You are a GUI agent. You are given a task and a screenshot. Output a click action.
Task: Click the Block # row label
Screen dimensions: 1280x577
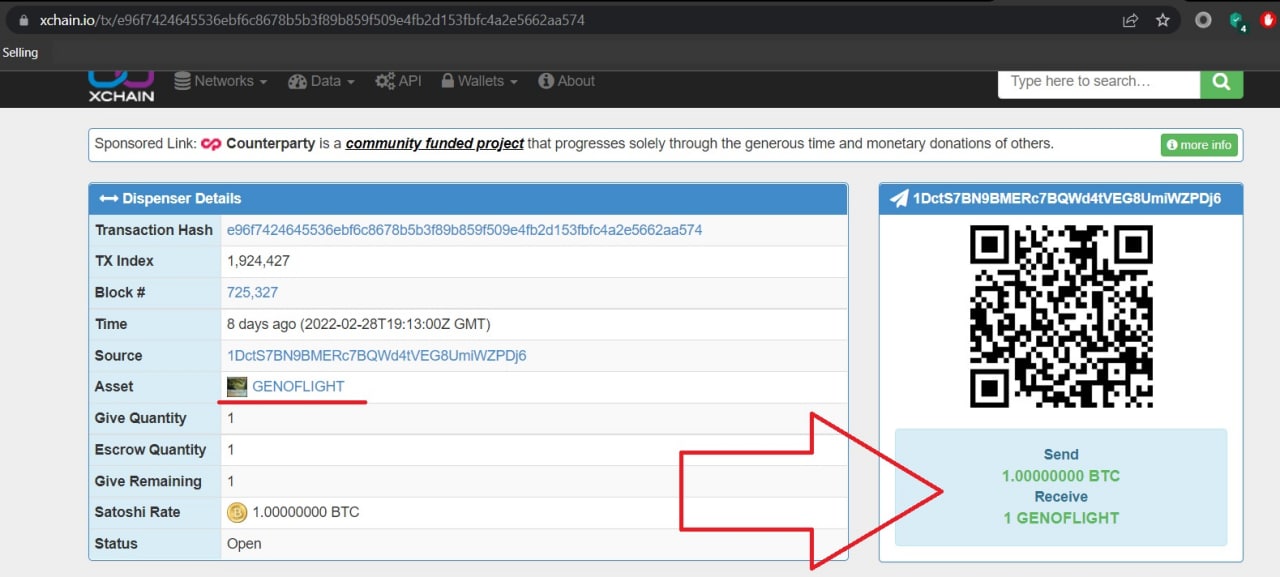(120, 293)
